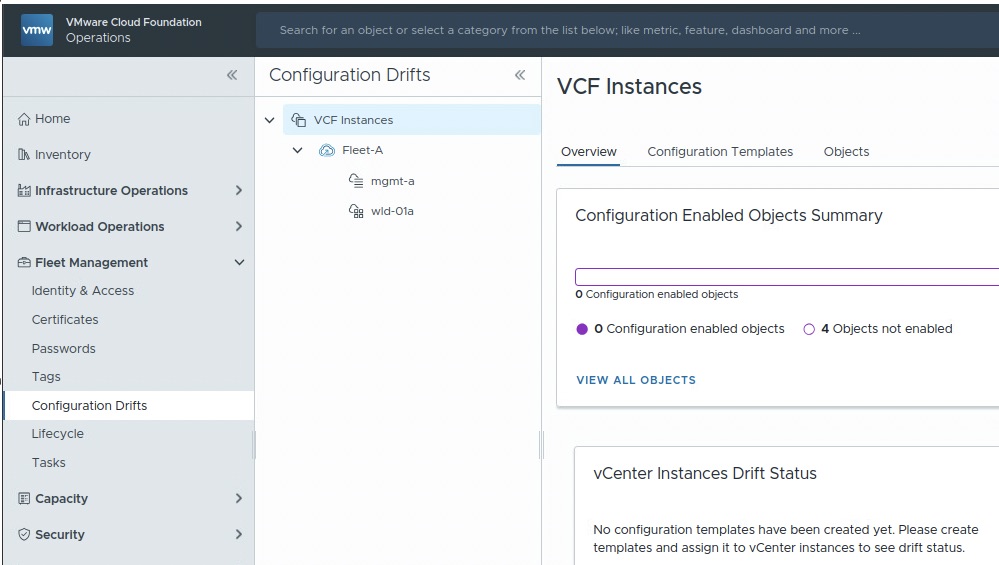This screenshot has height=565, width=999.
Task: Open Tags under Fleet Management
Action: [x=46, y=376]
